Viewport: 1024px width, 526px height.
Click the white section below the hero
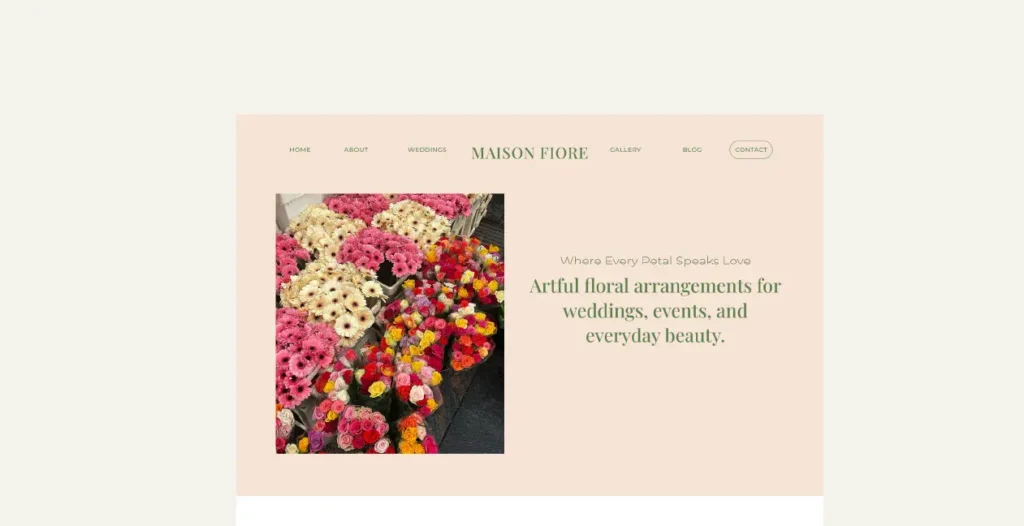pos(530,511)
